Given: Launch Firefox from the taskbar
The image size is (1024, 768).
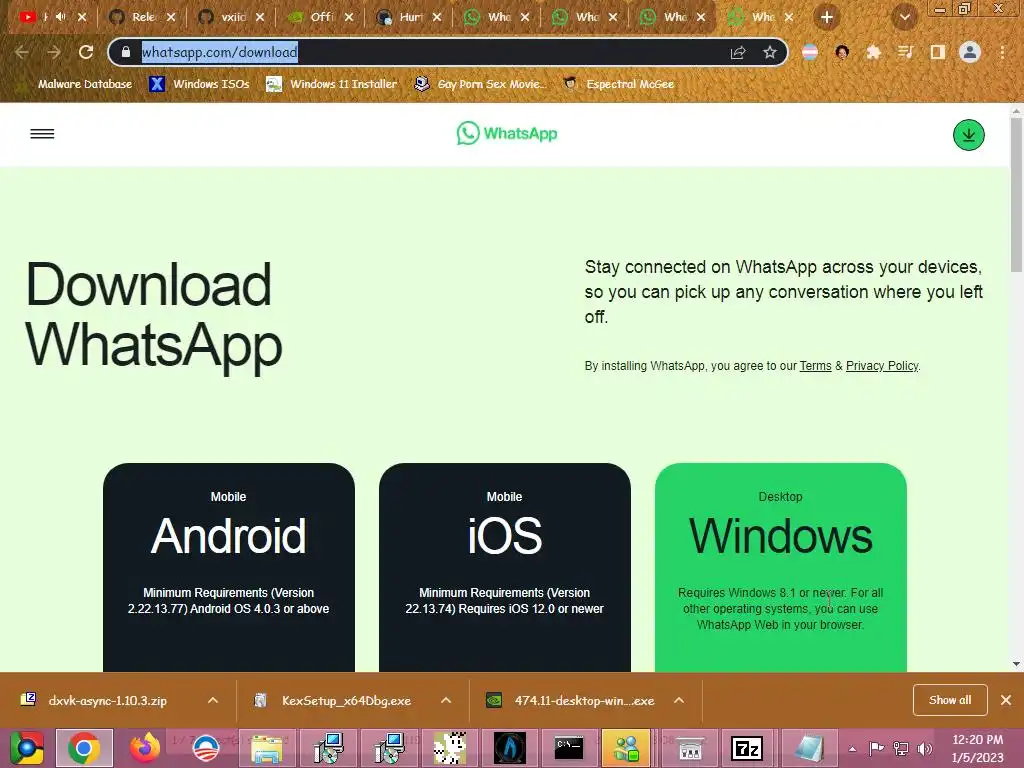Looking at the screenshot, I should 145,748.
